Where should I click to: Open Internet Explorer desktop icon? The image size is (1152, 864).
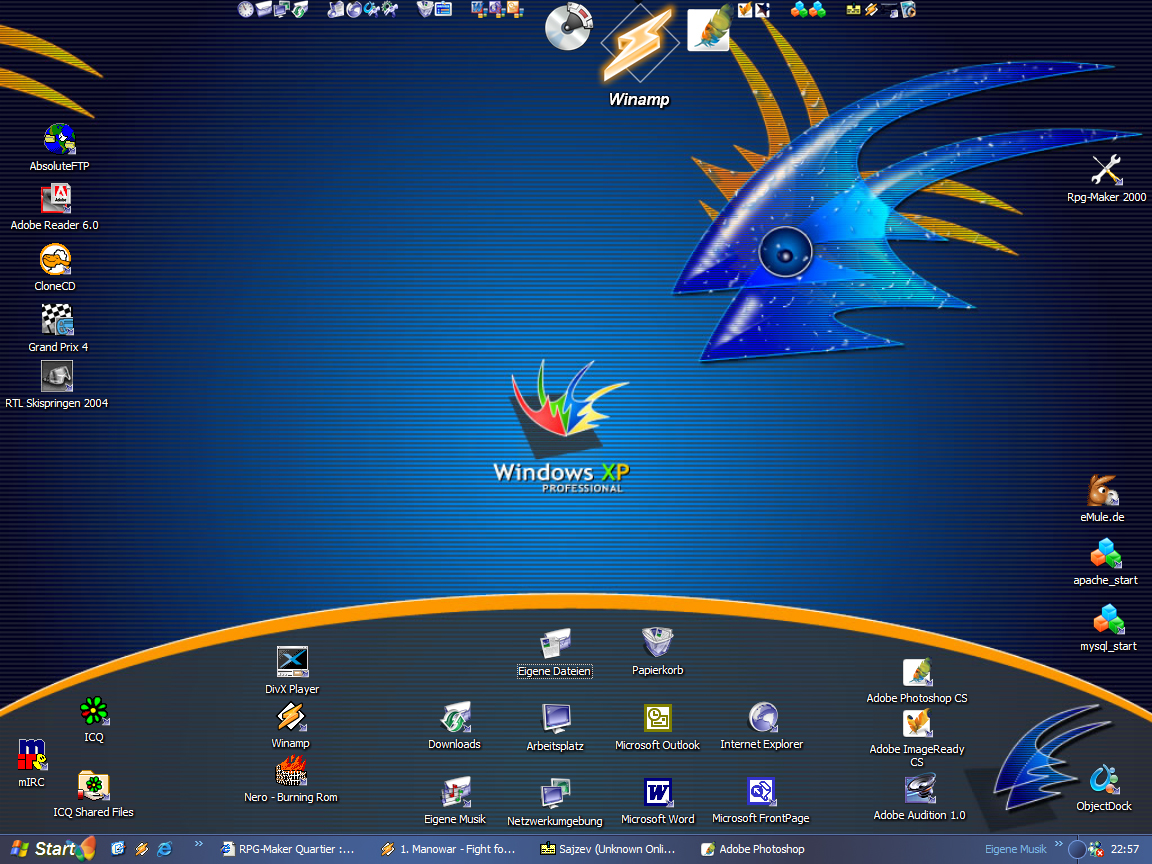pos(763,718)
